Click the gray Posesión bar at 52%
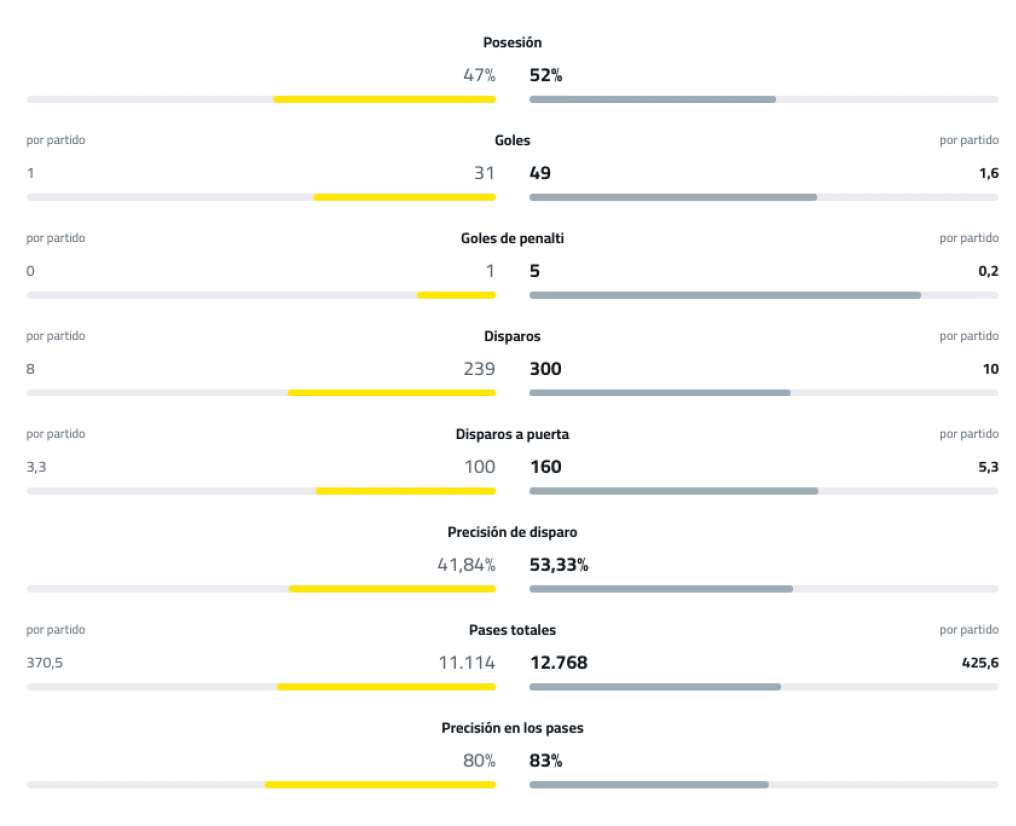The width and height of the screenshot is (1016, 826). 652,99
